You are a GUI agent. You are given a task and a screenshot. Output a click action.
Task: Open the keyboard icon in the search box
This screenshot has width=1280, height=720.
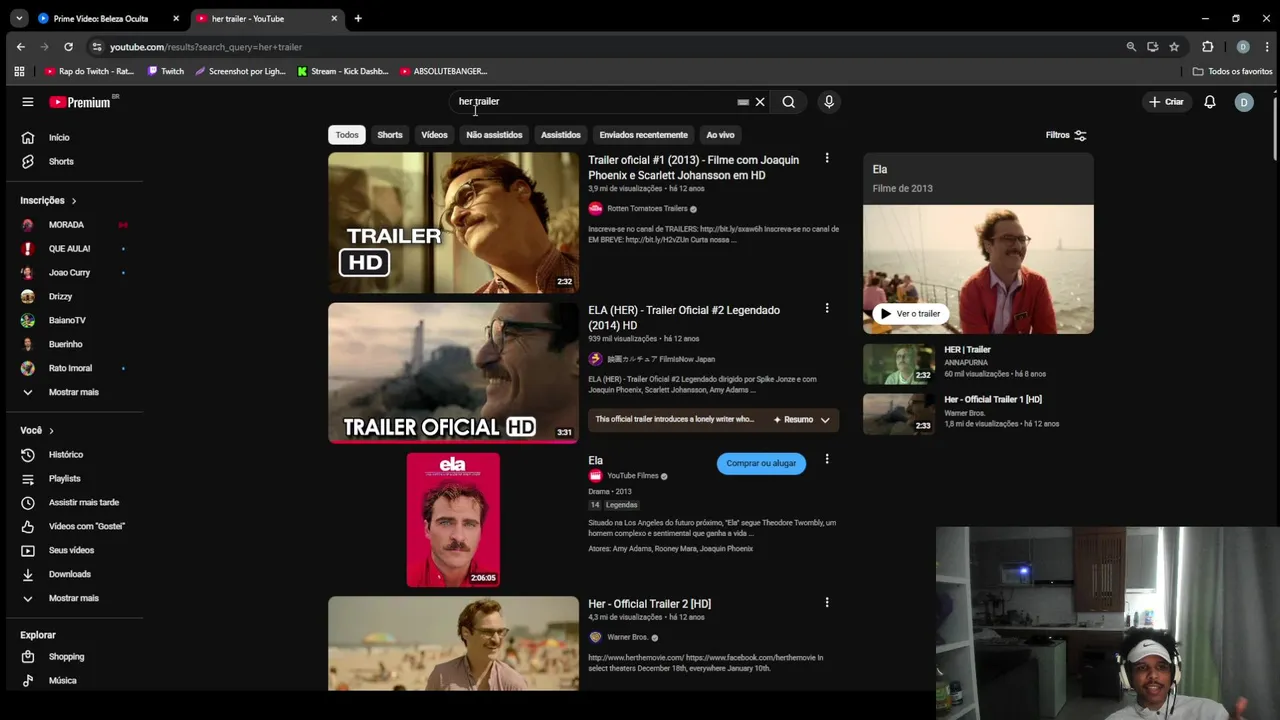pyautogui.click(x=743, y=102)
